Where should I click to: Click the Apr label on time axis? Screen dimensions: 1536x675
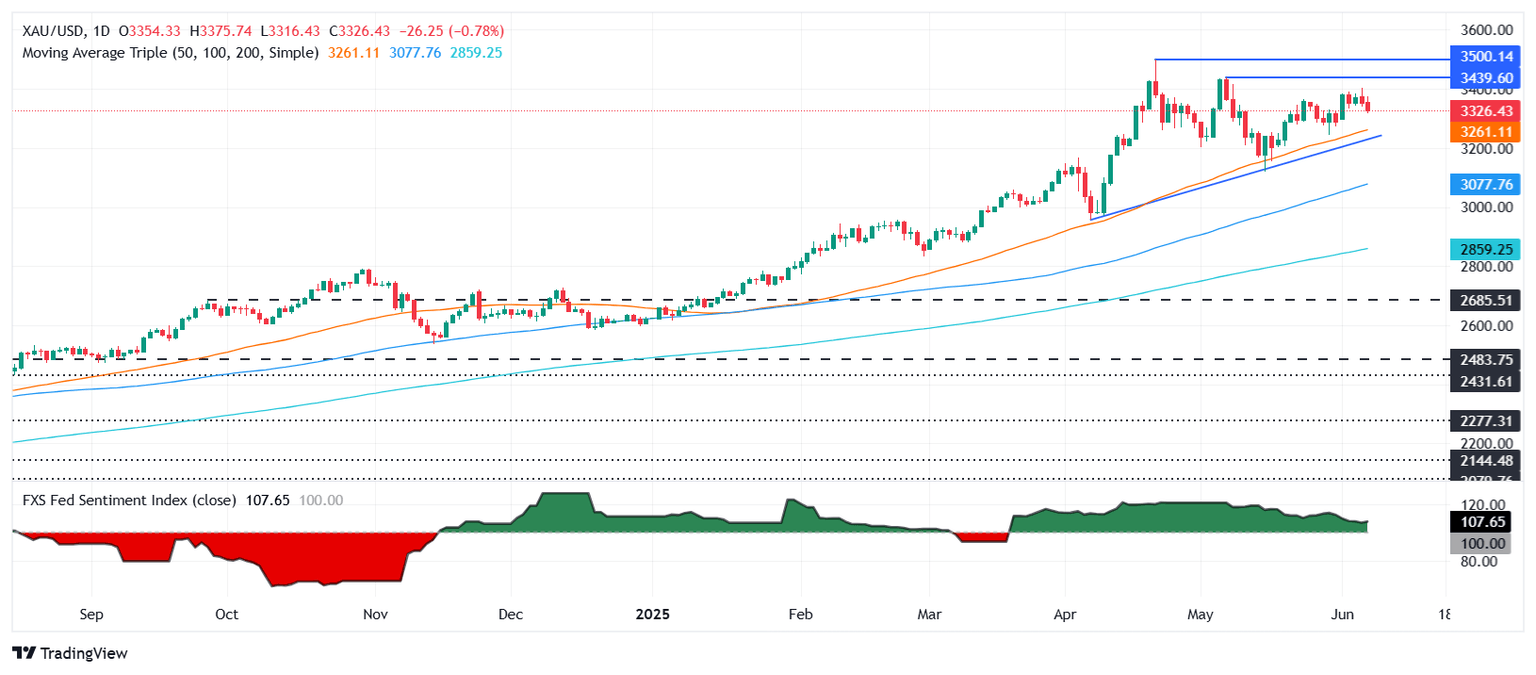(x=1065, y=614)
